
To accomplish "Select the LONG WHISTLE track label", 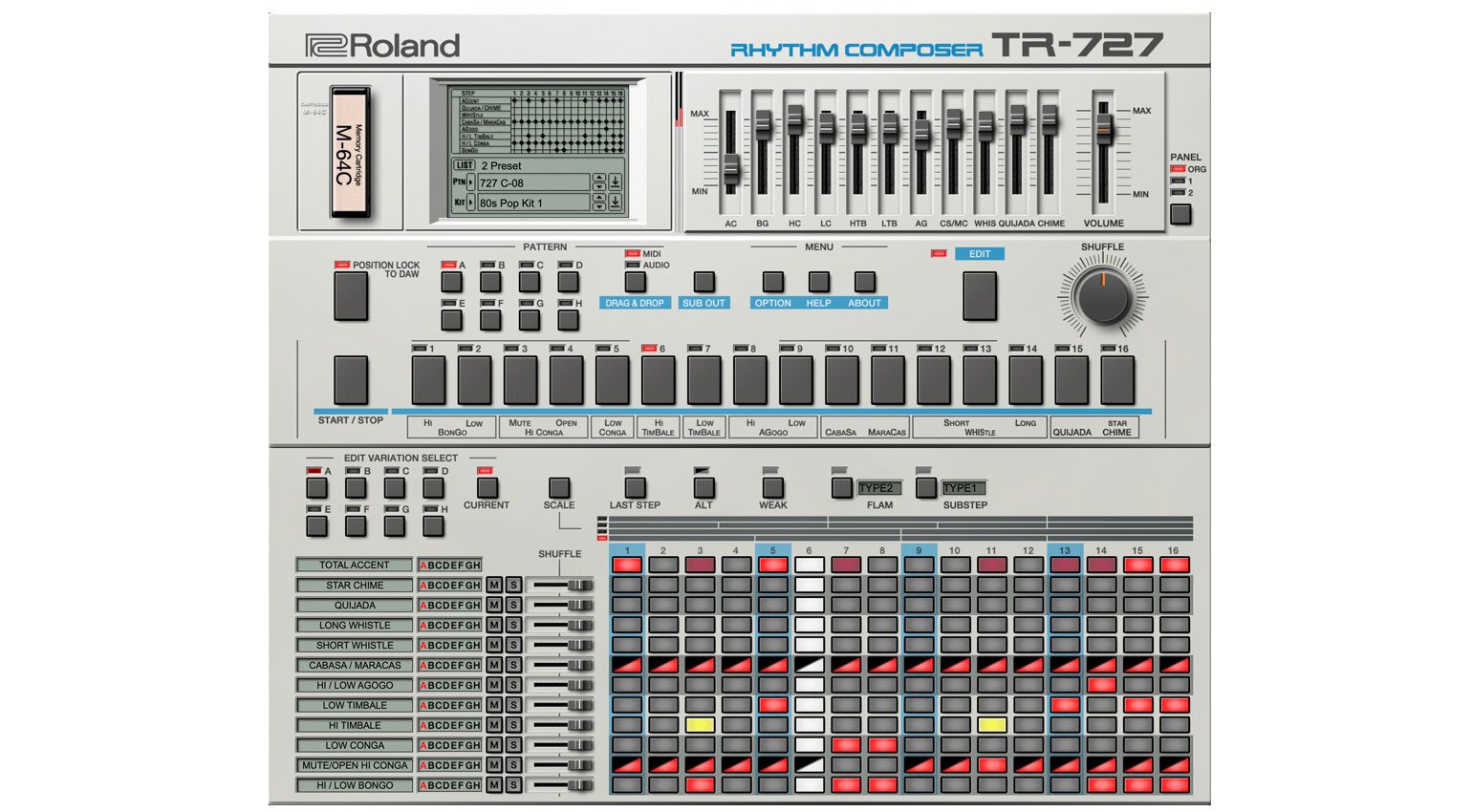I will [x=355, y=625].
